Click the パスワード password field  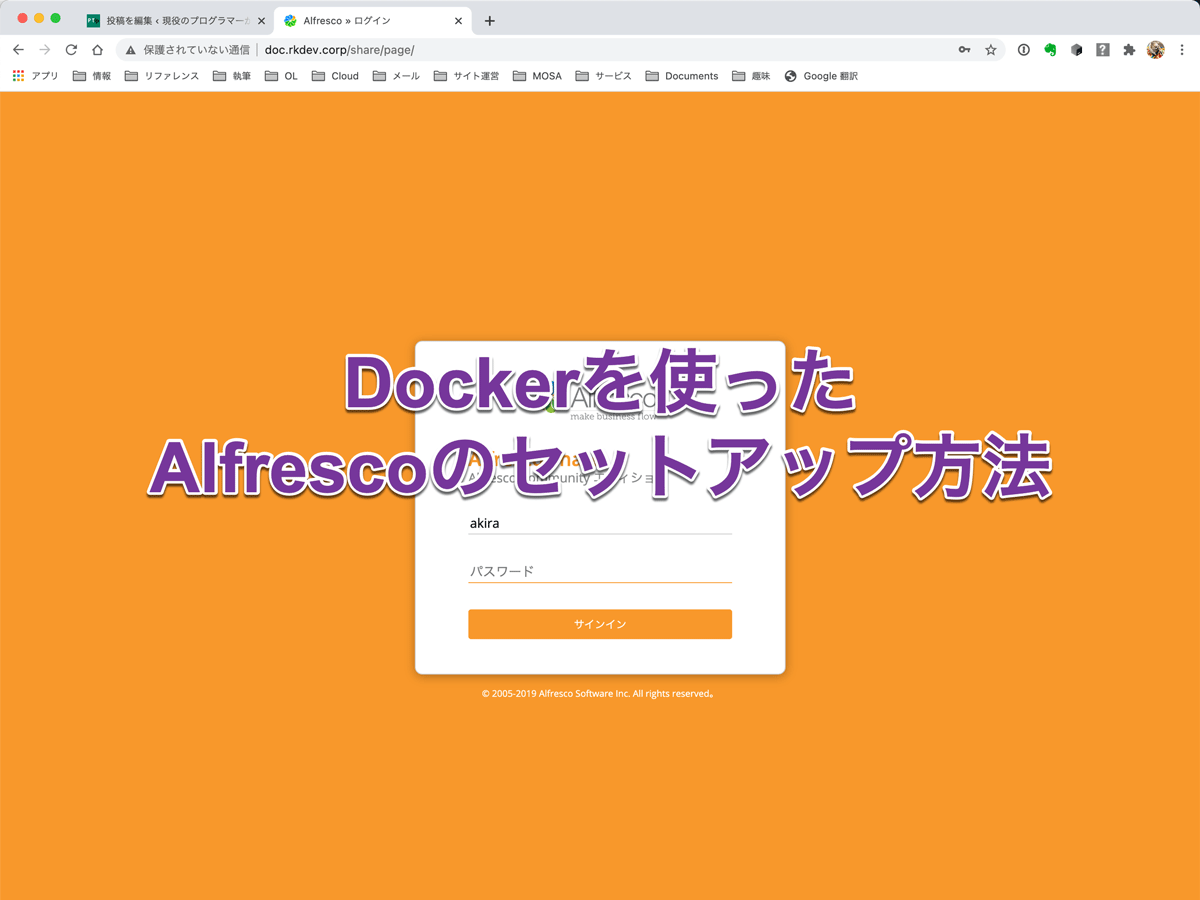click(x=600, y=571)
